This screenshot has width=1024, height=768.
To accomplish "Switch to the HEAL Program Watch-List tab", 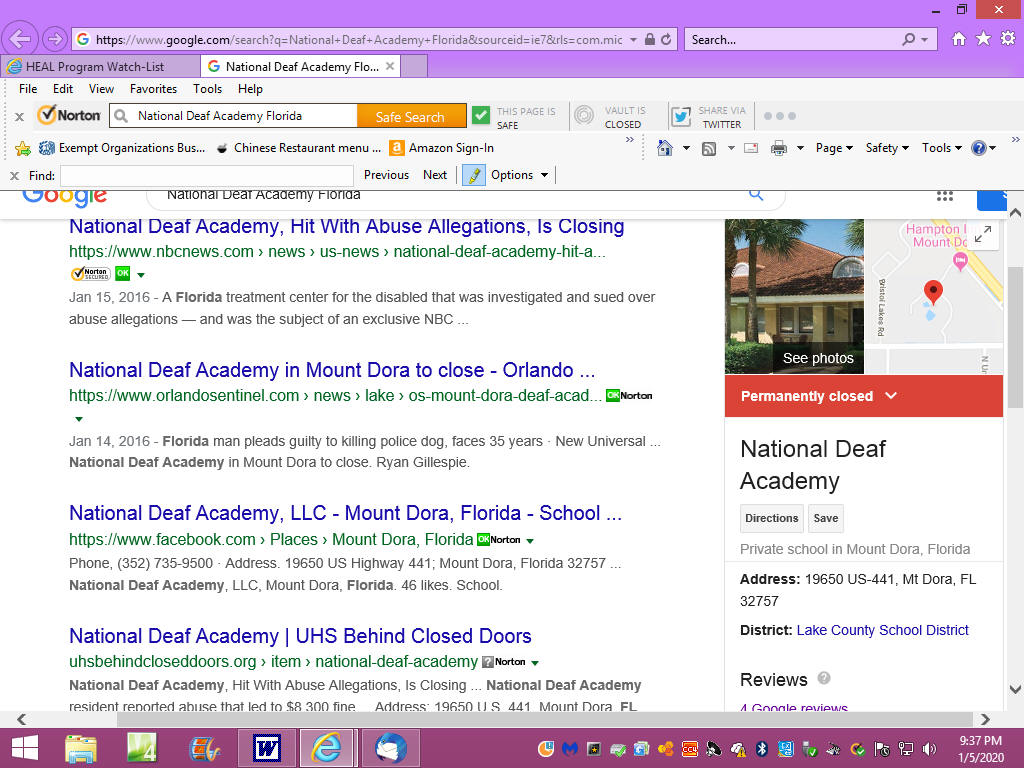I will point(101,67).
